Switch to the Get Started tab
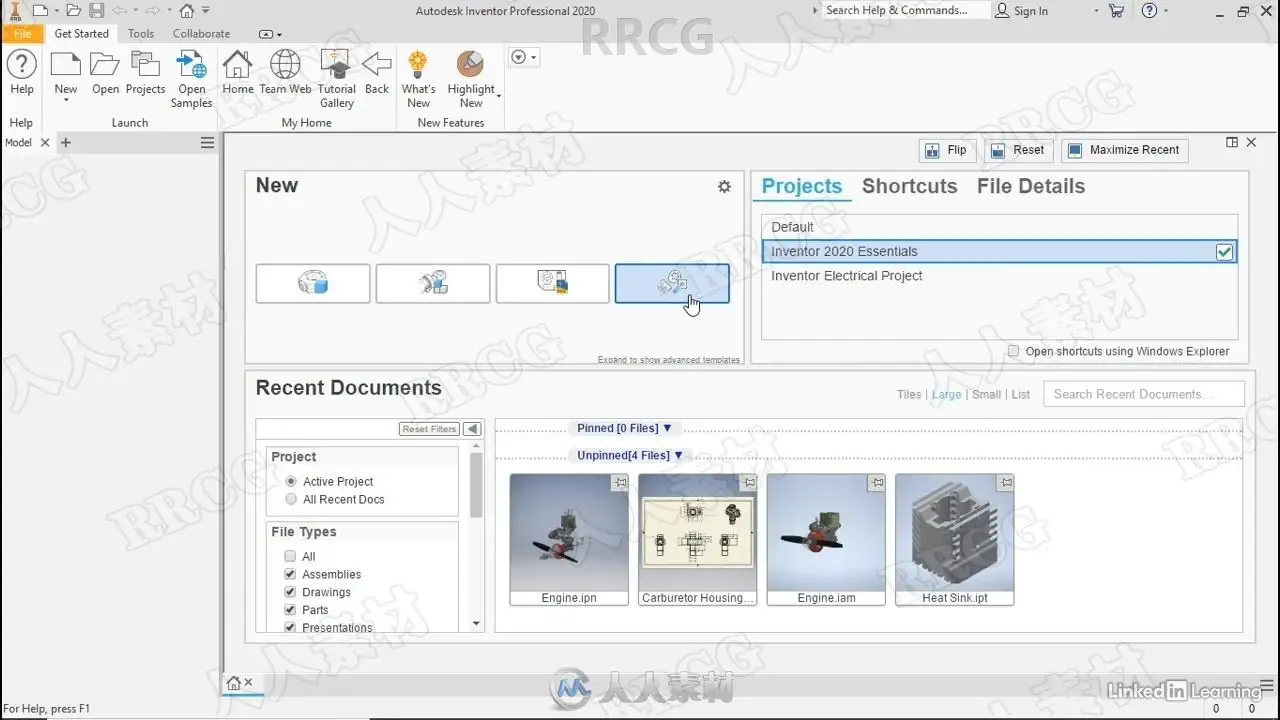This screenshot has width=1280, height=720. point(82,34)
